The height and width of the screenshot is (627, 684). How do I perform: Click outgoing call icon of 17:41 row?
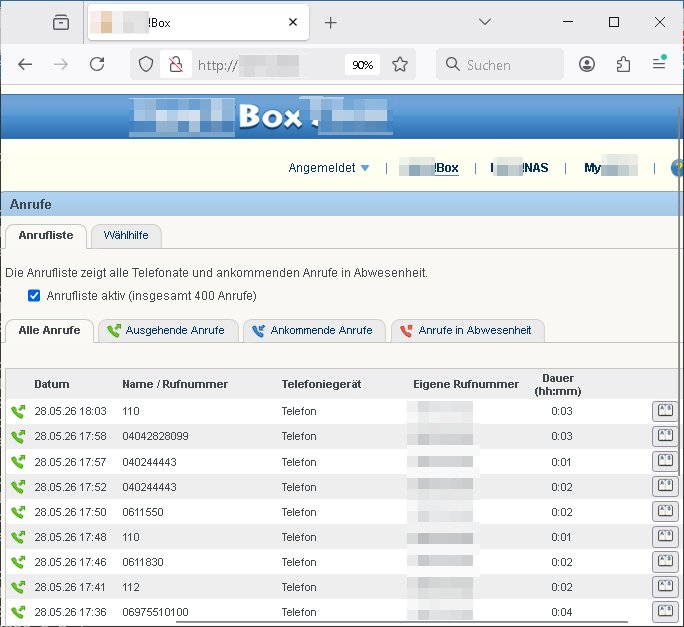[x=18, y=586]
